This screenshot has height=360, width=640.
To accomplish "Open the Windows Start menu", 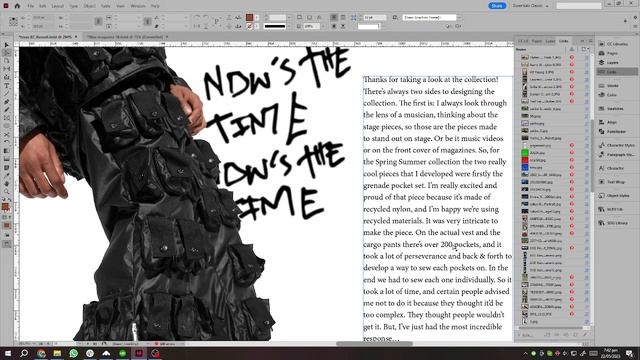I will [7, 353].
